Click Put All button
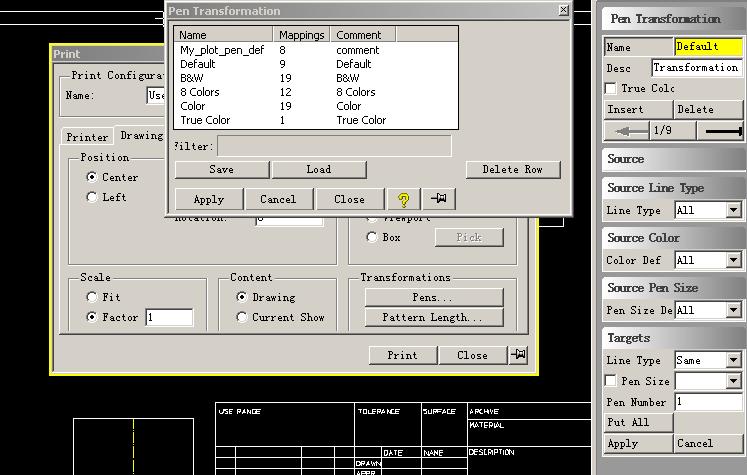The width and height of the screenshot is (747, 475). click(x=638, y=422)
